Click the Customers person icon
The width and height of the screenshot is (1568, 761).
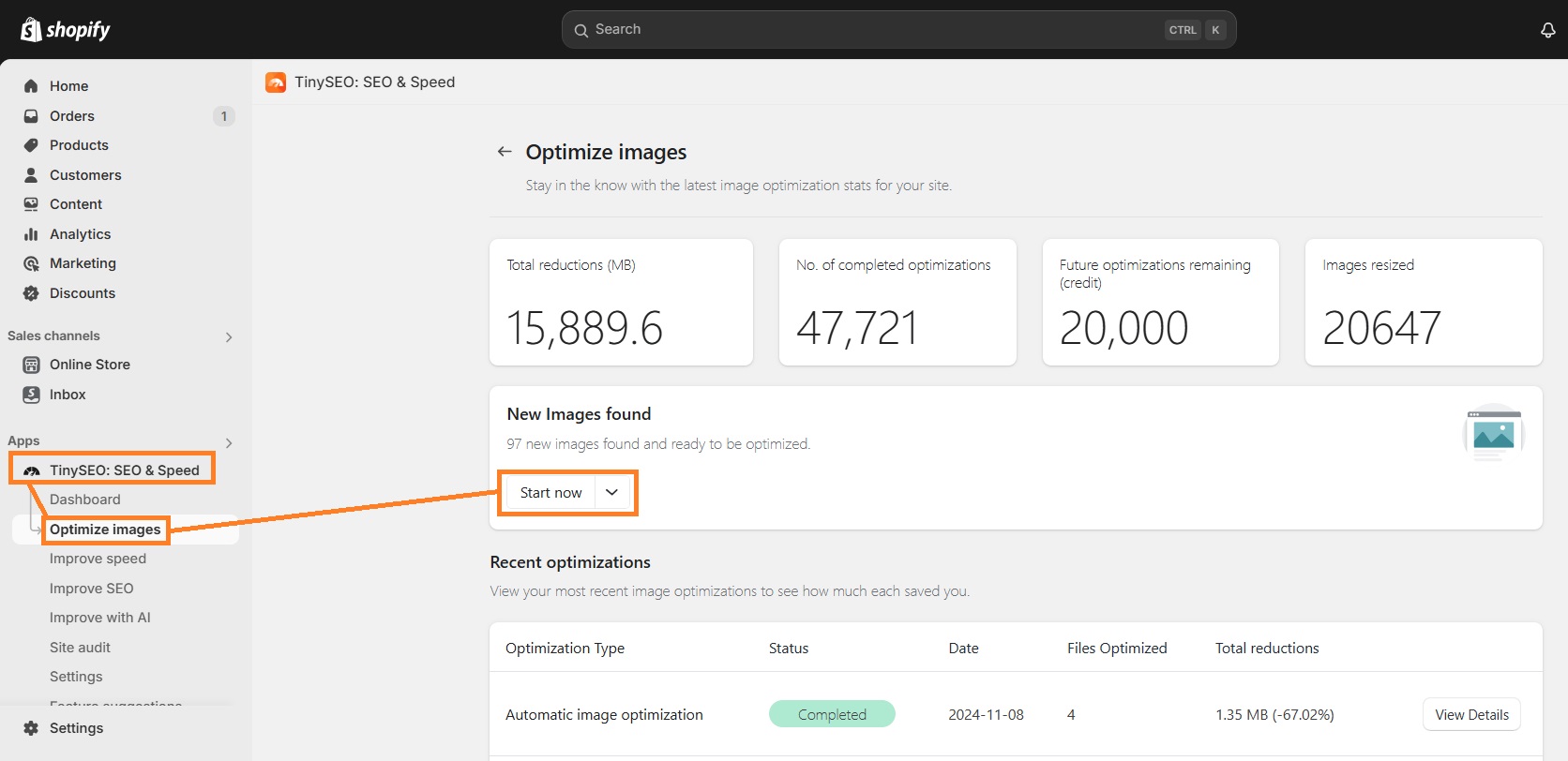click(x=31, y=175)
